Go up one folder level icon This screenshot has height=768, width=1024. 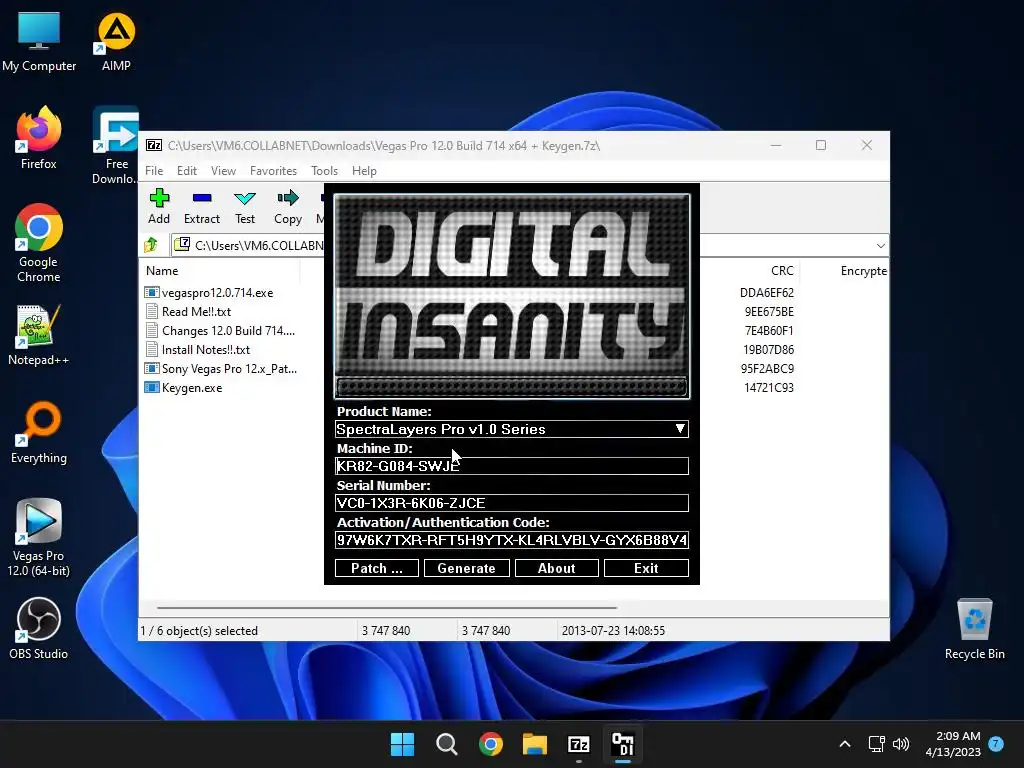click(x=151, y=245)
